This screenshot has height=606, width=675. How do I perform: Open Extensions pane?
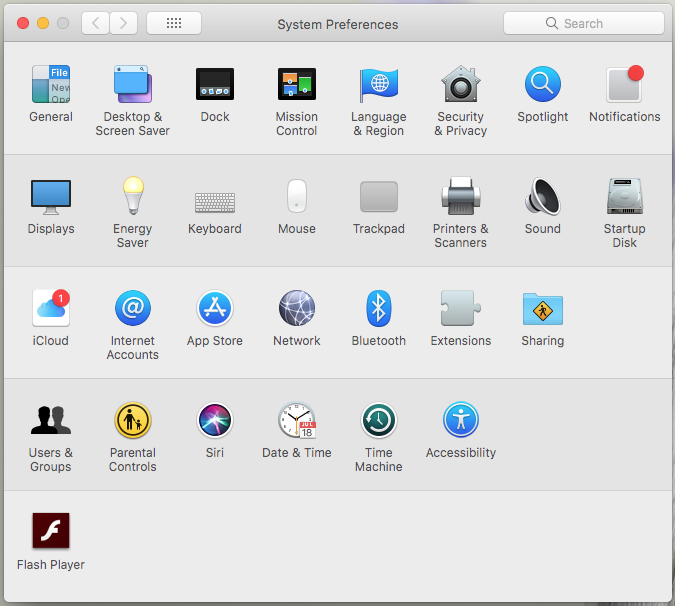point(461,308)
